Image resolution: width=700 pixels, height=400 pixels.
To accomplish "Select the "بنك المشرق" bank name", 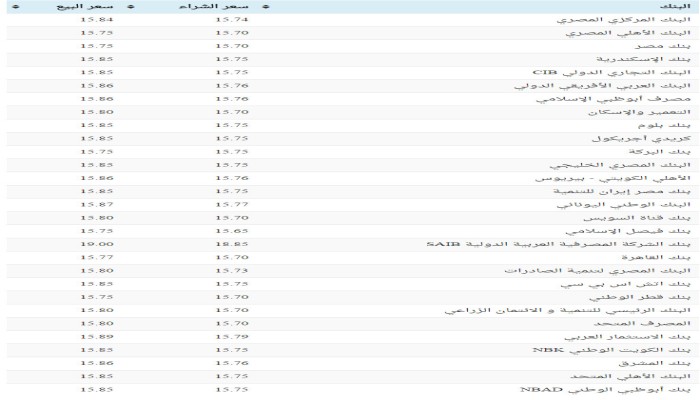I will (654, 363).
